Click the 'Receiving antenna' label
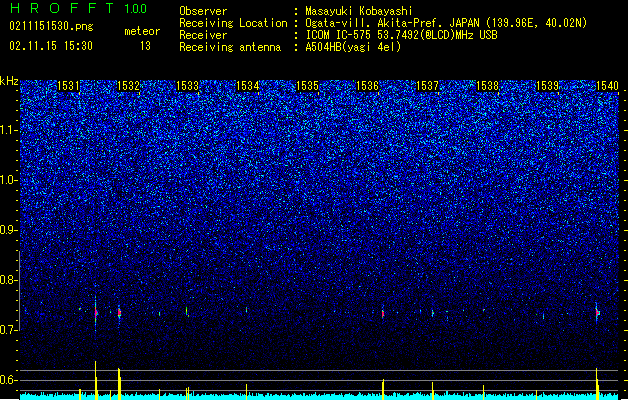This screenshot has width=629, height=400. [x=230, y=47]
